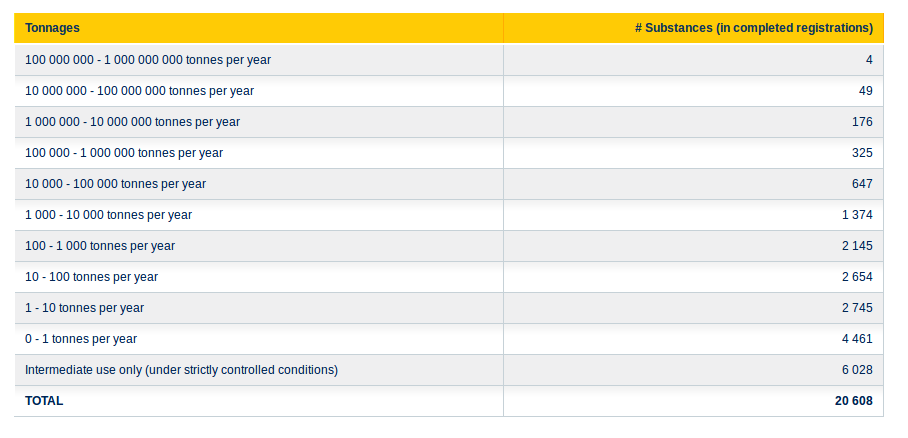Screen dimensions: 908x438
Task: Click the 10 - 100 tonnes per year label
Action: (x=91, y=277)
